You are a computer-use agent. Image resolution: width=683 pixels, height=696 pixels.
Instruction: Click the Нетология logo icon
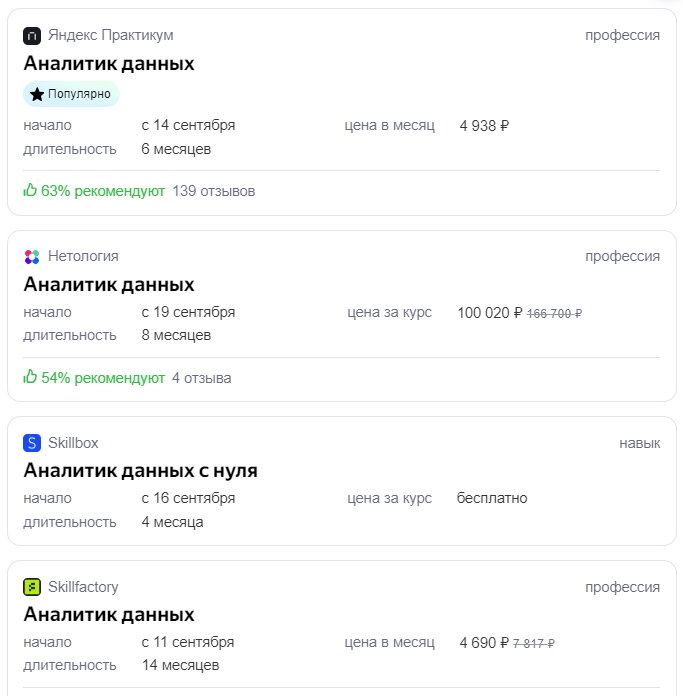(x=32, y=257)
